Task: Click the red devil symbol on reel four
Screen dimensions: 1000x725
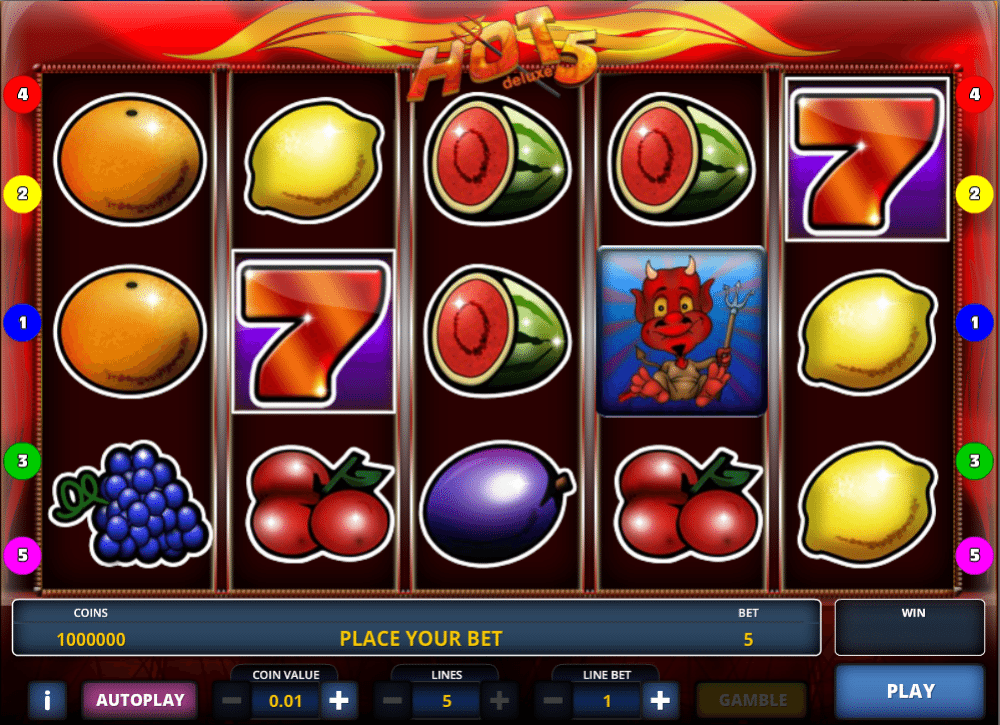Action: tap(682, 332)
